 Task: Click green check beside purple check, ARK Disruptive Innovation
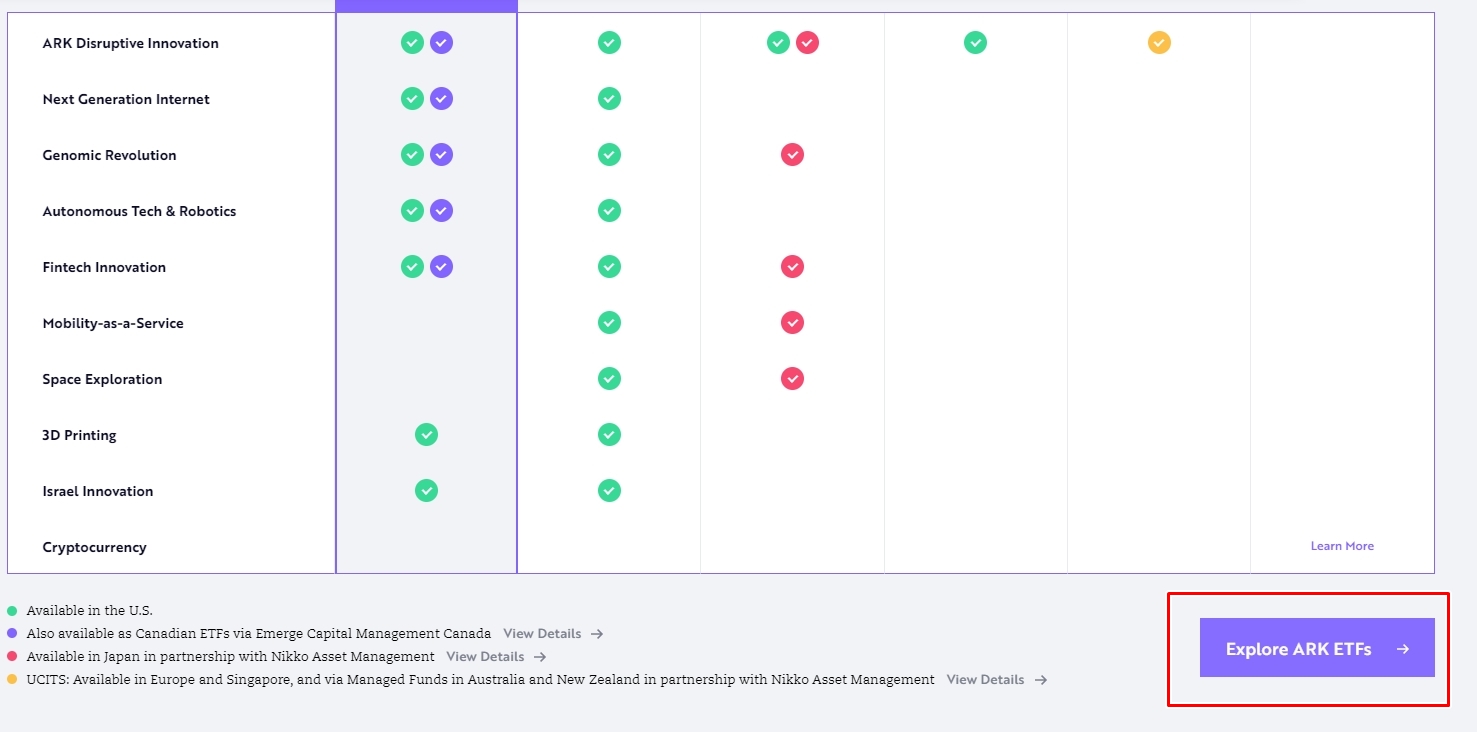click(x=412, y=43)
